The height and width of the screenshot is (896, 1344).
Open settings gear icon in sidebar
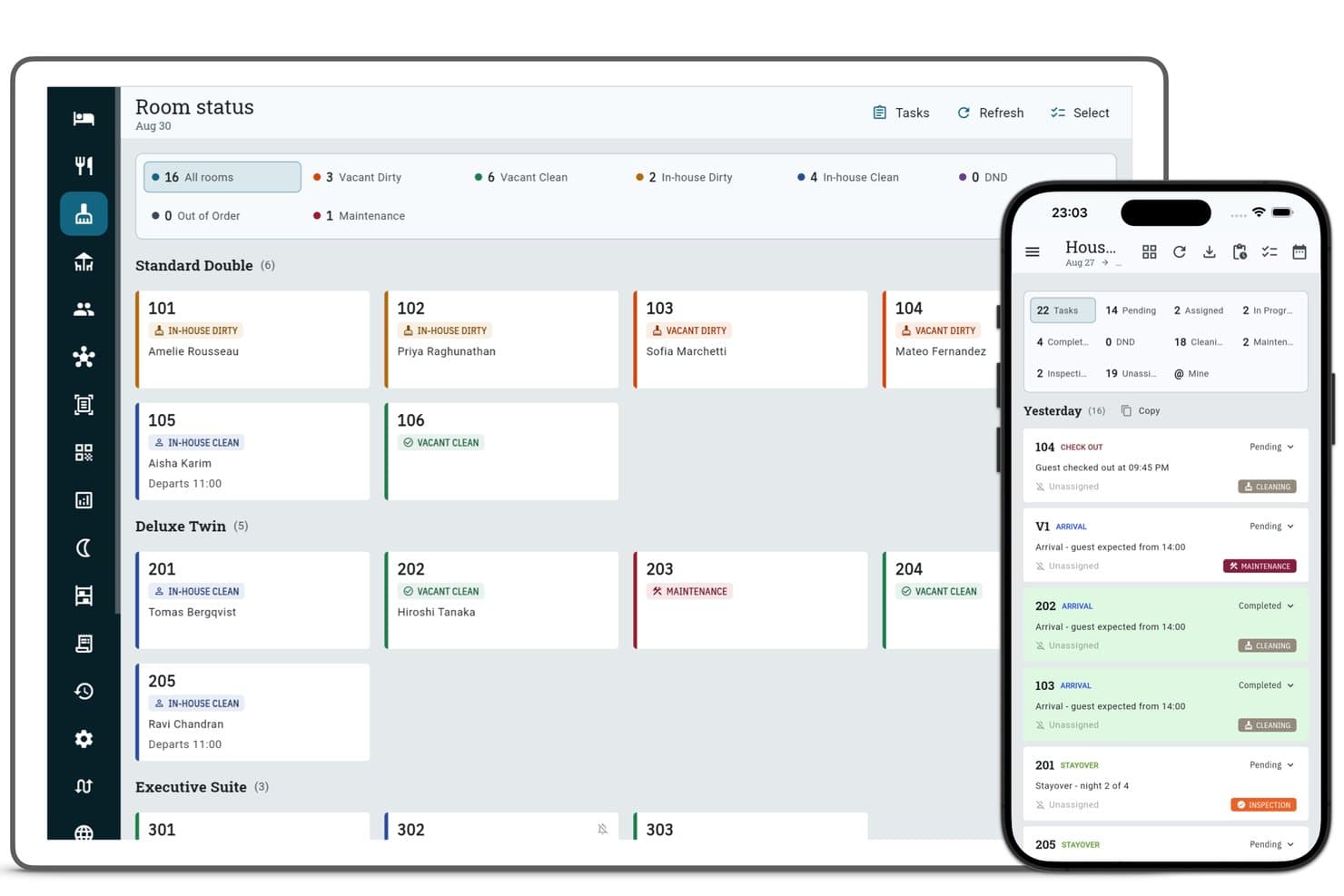(x=84, y=739)
